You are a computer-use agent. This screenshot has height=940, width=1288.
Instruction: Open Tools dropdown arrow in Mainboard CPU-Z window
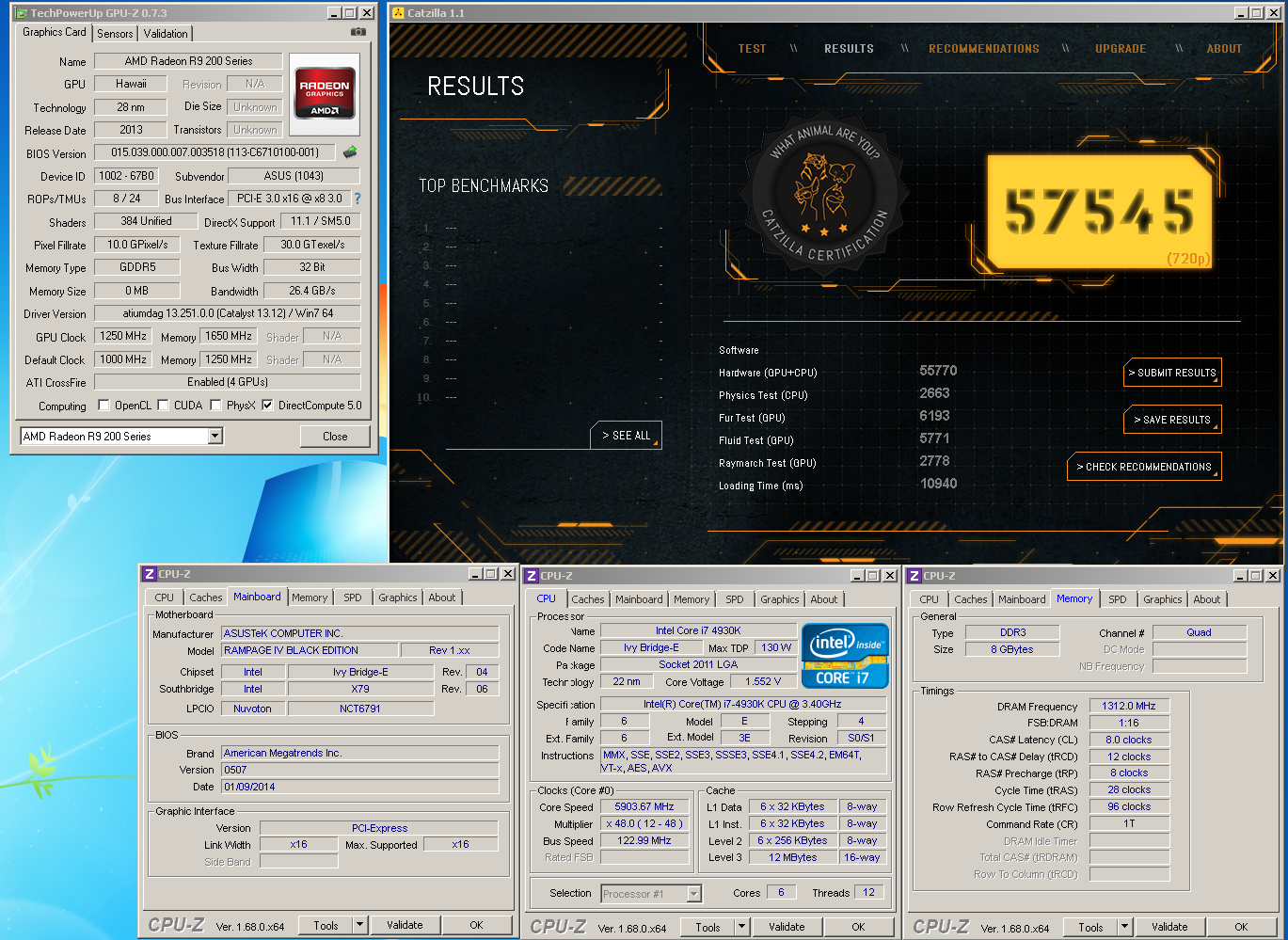[359, 925]
